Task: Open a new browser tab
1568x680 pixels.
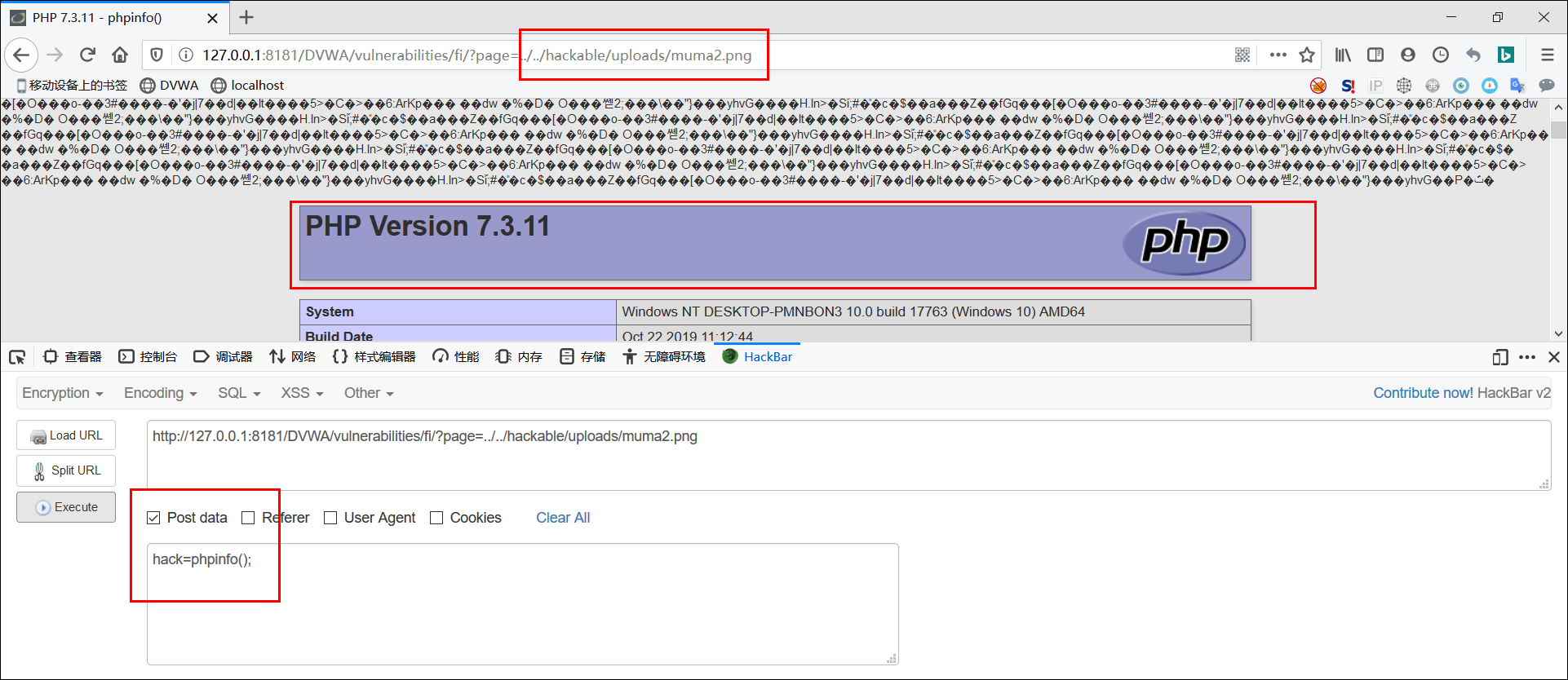Action: point(246,17)
